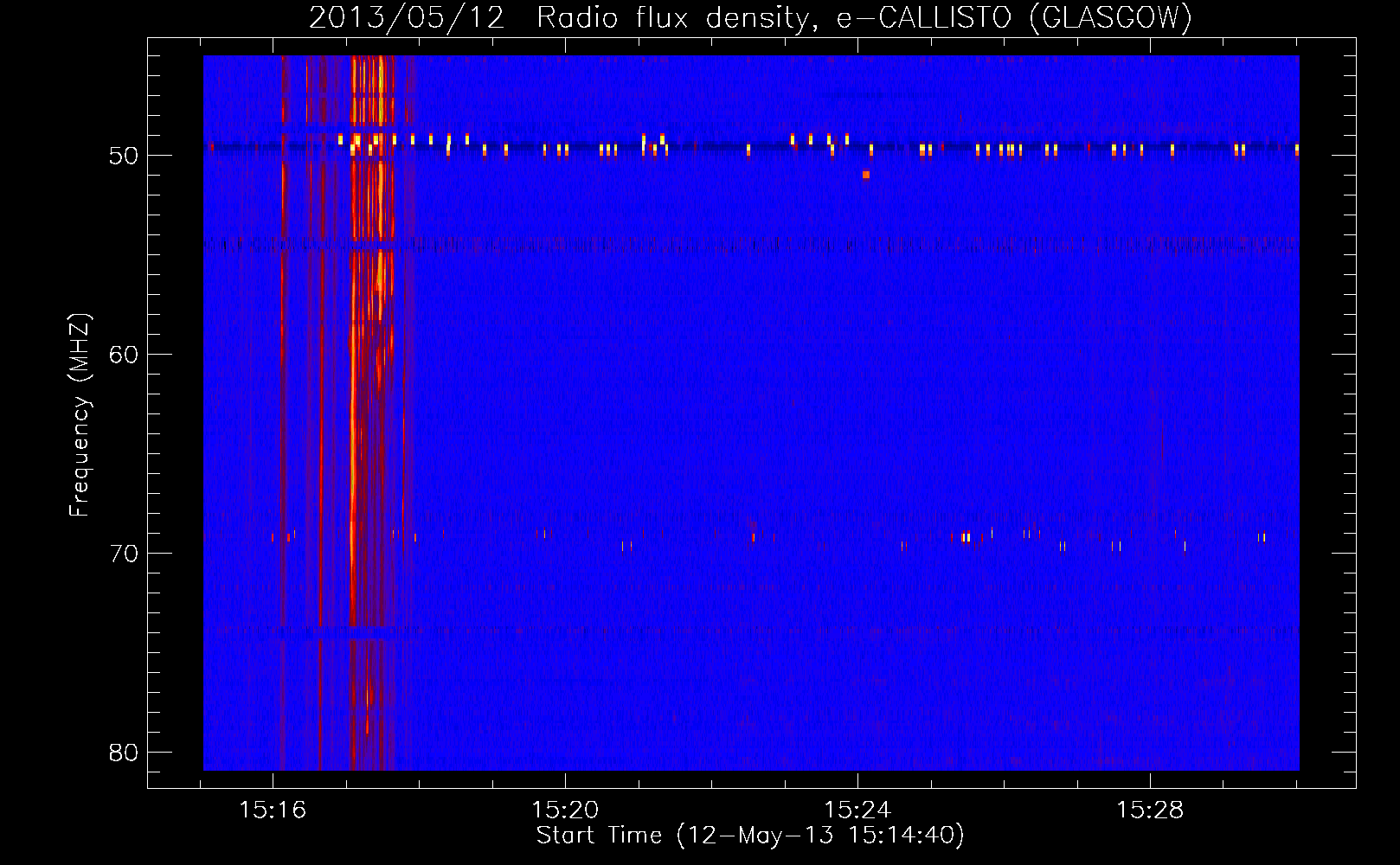
Task: Click the 'Frequency (MHZ)' axis label
Action: tap(80, 415)
